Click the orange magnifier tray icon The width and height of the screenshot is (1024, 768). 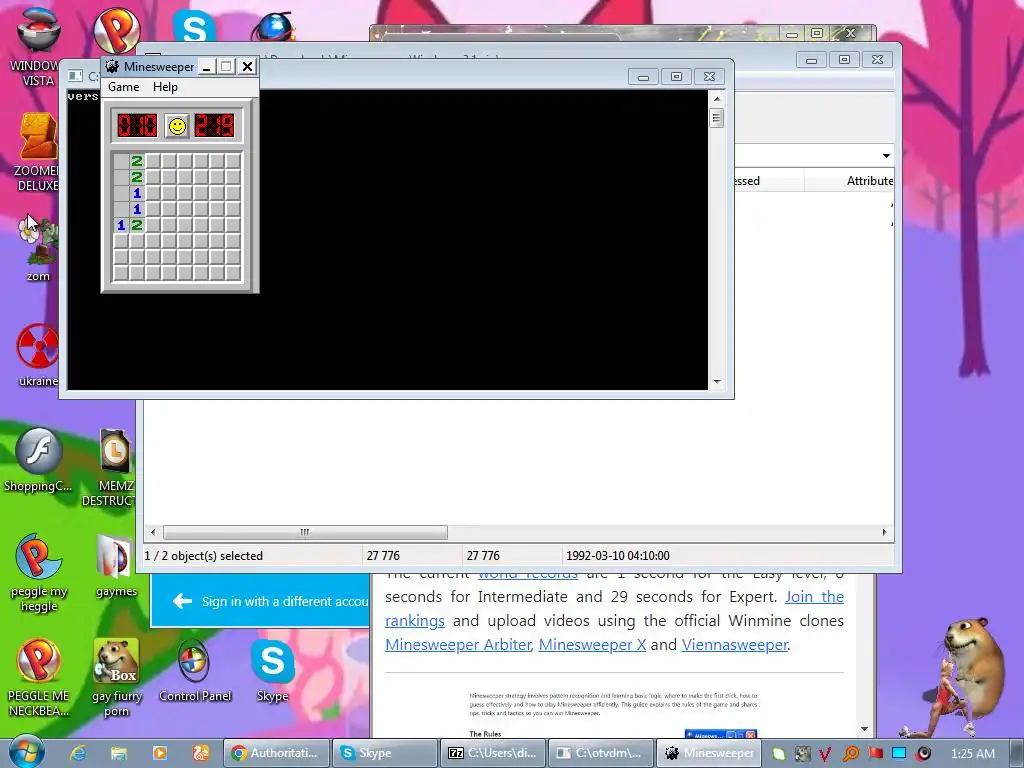850,754
